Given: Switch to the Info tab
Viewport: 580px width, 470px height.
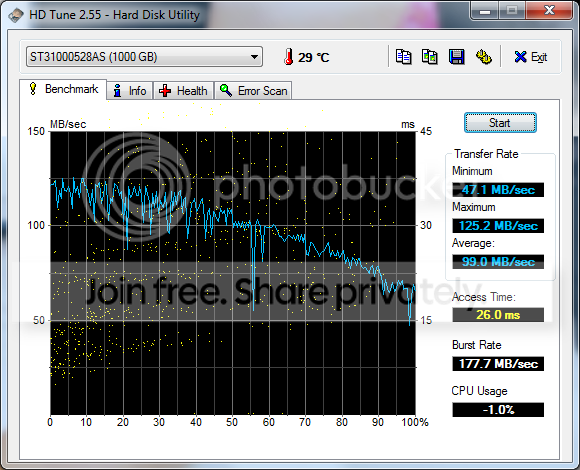Looking at the screenshot, I should pyautogui.click(x=130, y=91).
